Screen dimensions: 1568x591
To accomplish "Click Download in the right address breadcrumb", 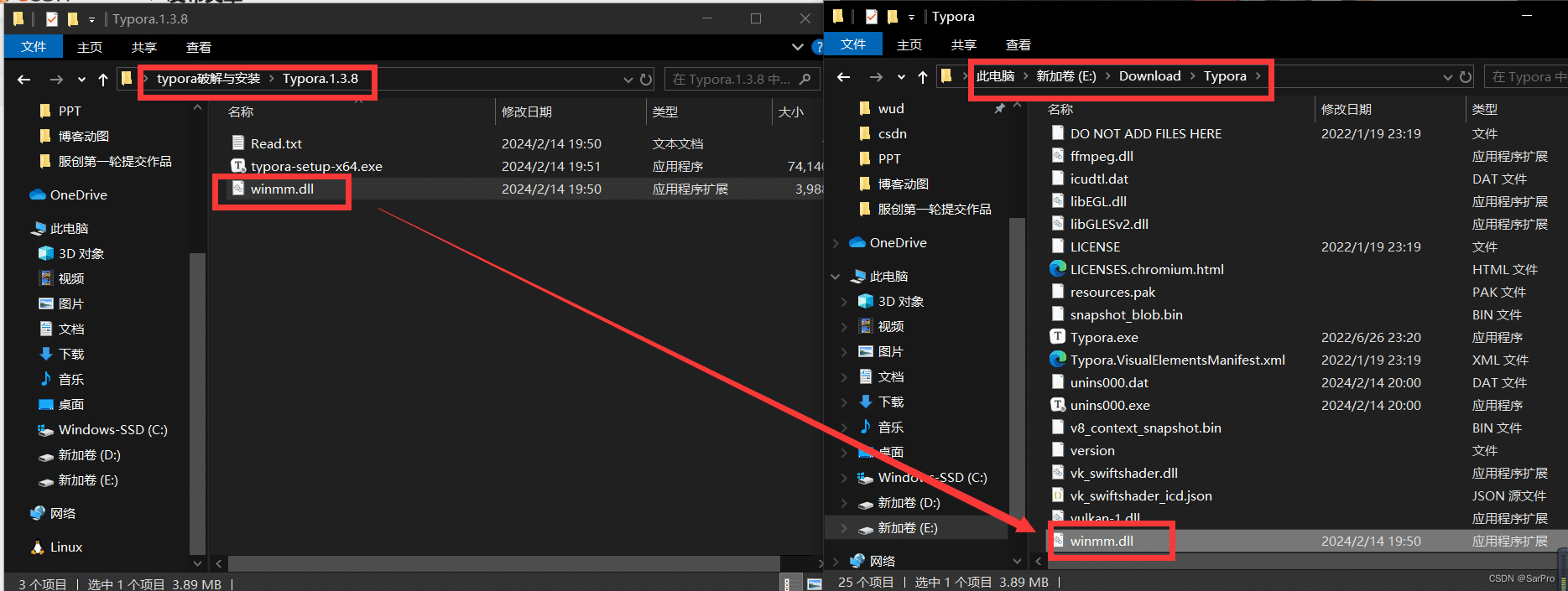I will click(x=1149, y=76).
